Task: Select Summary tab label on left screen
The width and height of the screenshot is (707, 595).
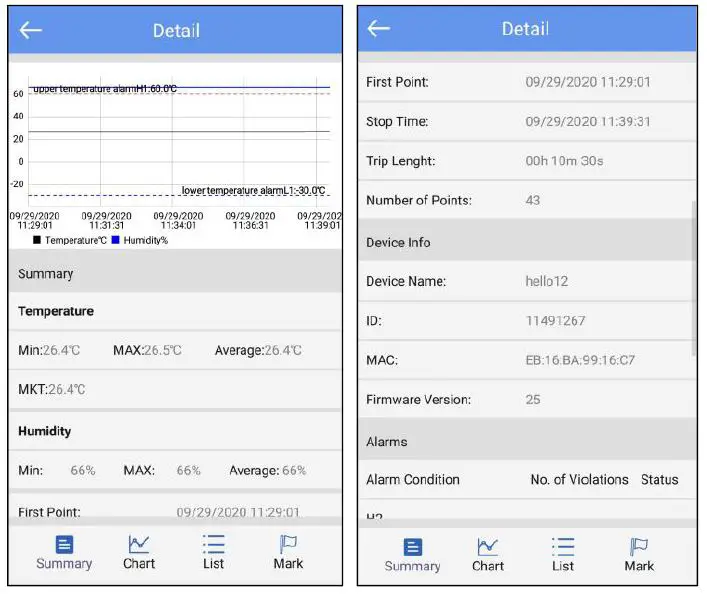Action: 64,563
